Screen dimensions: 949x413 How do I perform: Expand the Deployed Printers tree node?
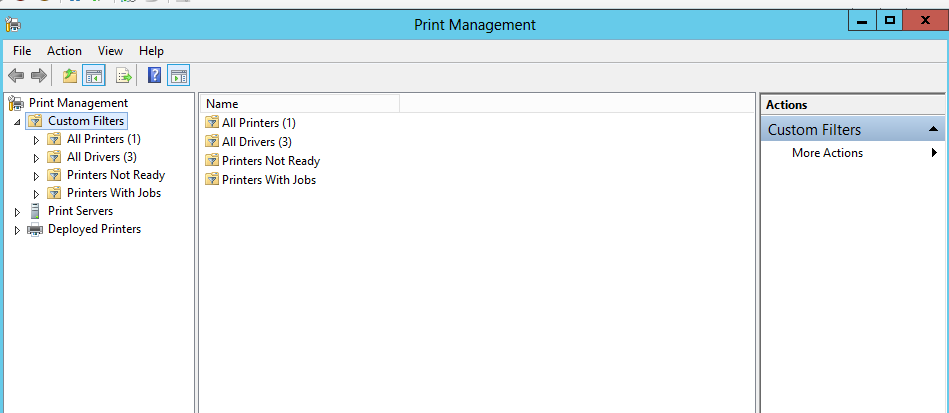pos(17,231)
